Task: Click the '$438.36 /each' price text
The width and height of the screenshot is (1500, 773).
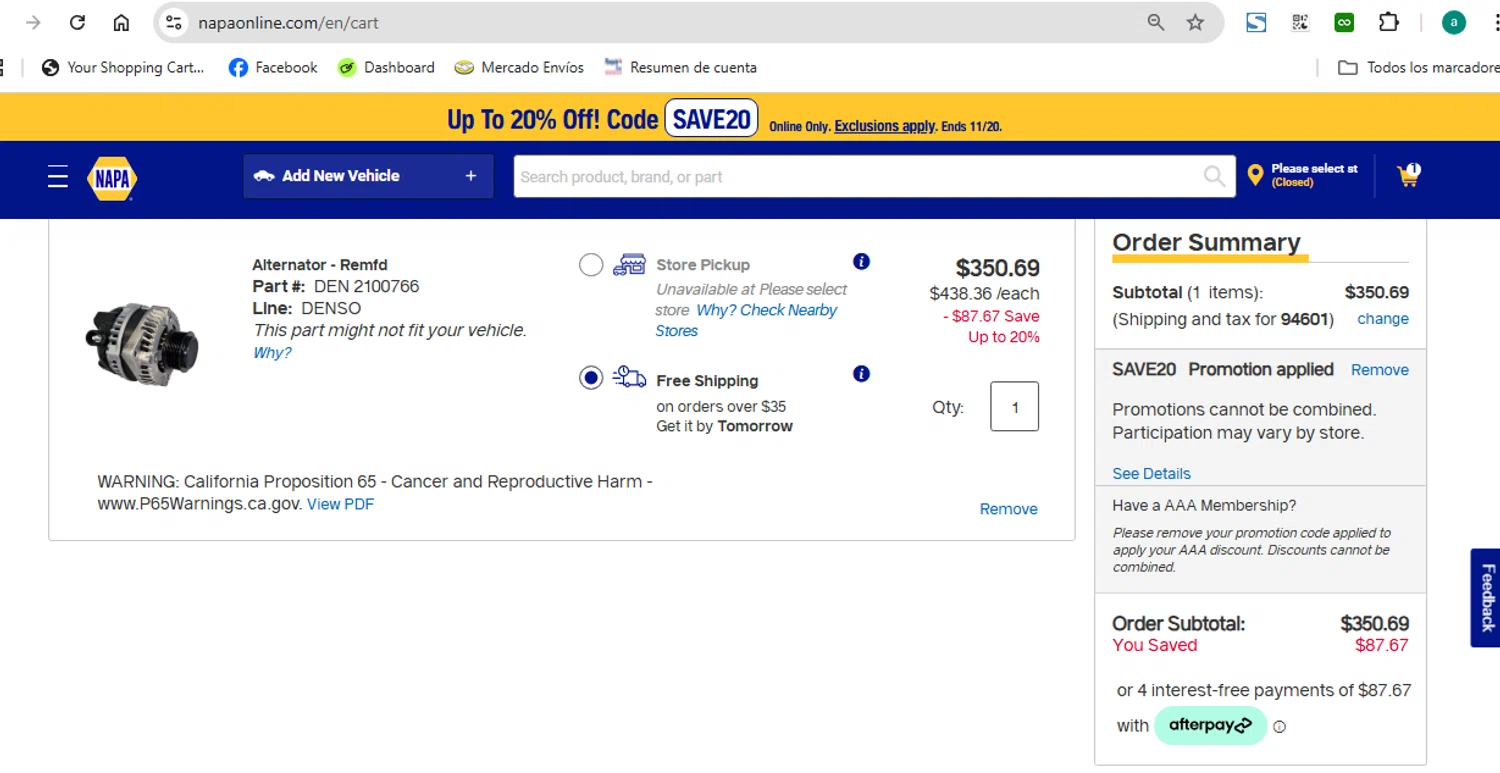Action: [x=984, y=294]
